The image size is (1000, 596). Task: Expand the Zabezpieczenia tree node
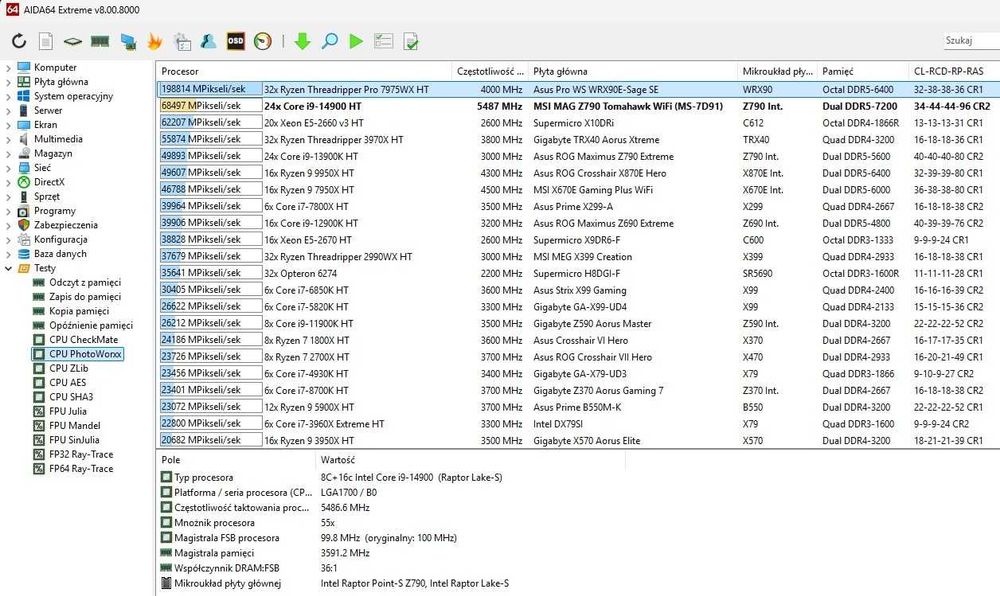[8, 225]
